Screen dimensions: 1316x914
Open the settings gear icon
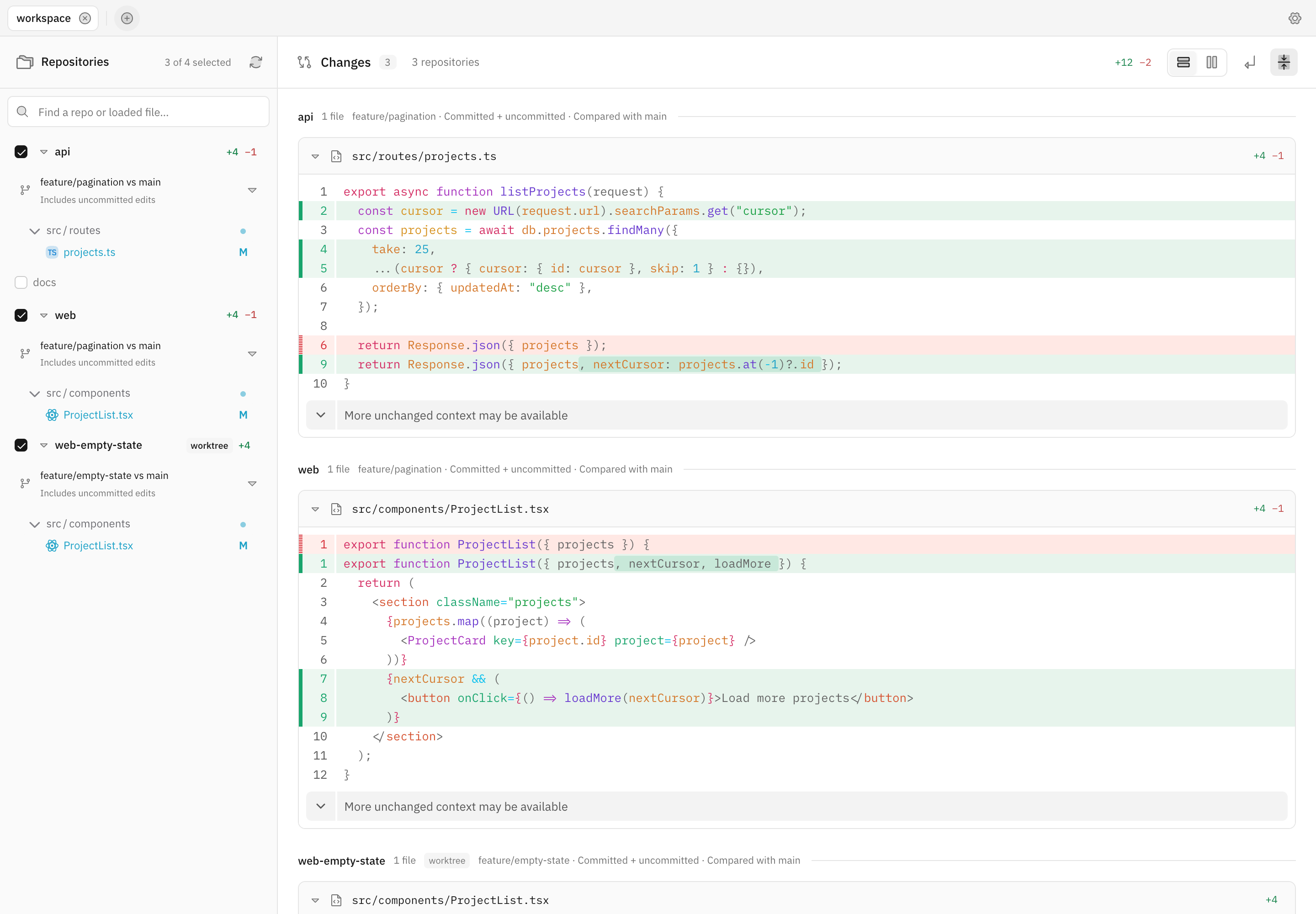tap(1294, 18)
